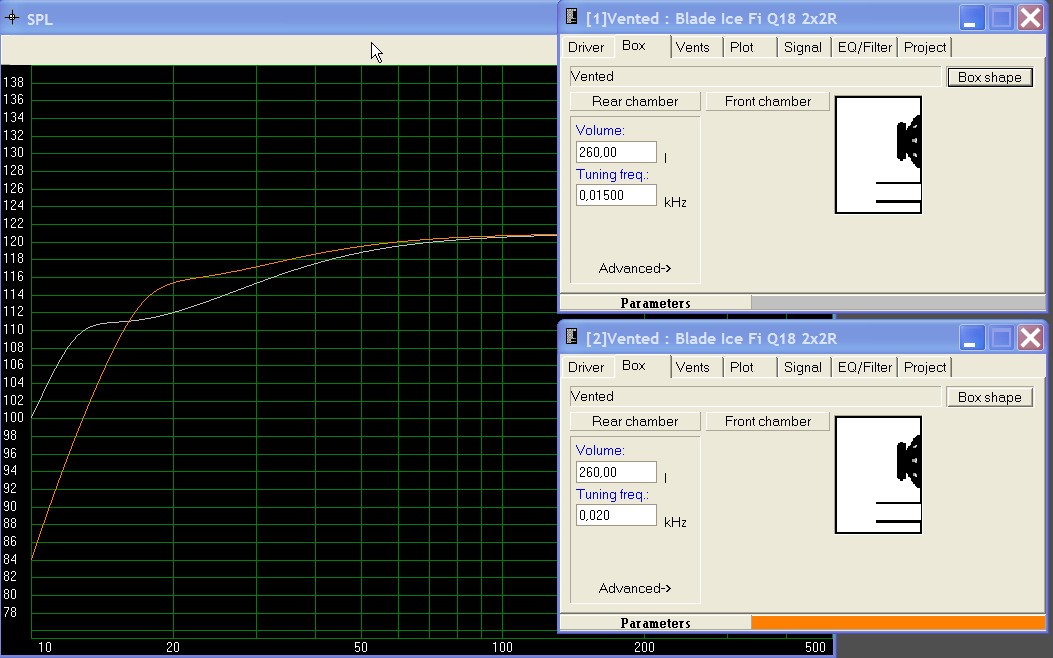Image resolution: width=1053 pixels, height=658 pixels.
Task: Expand Advanced options in window [1]
Action: pyautogui.click(x=635, y=268)
